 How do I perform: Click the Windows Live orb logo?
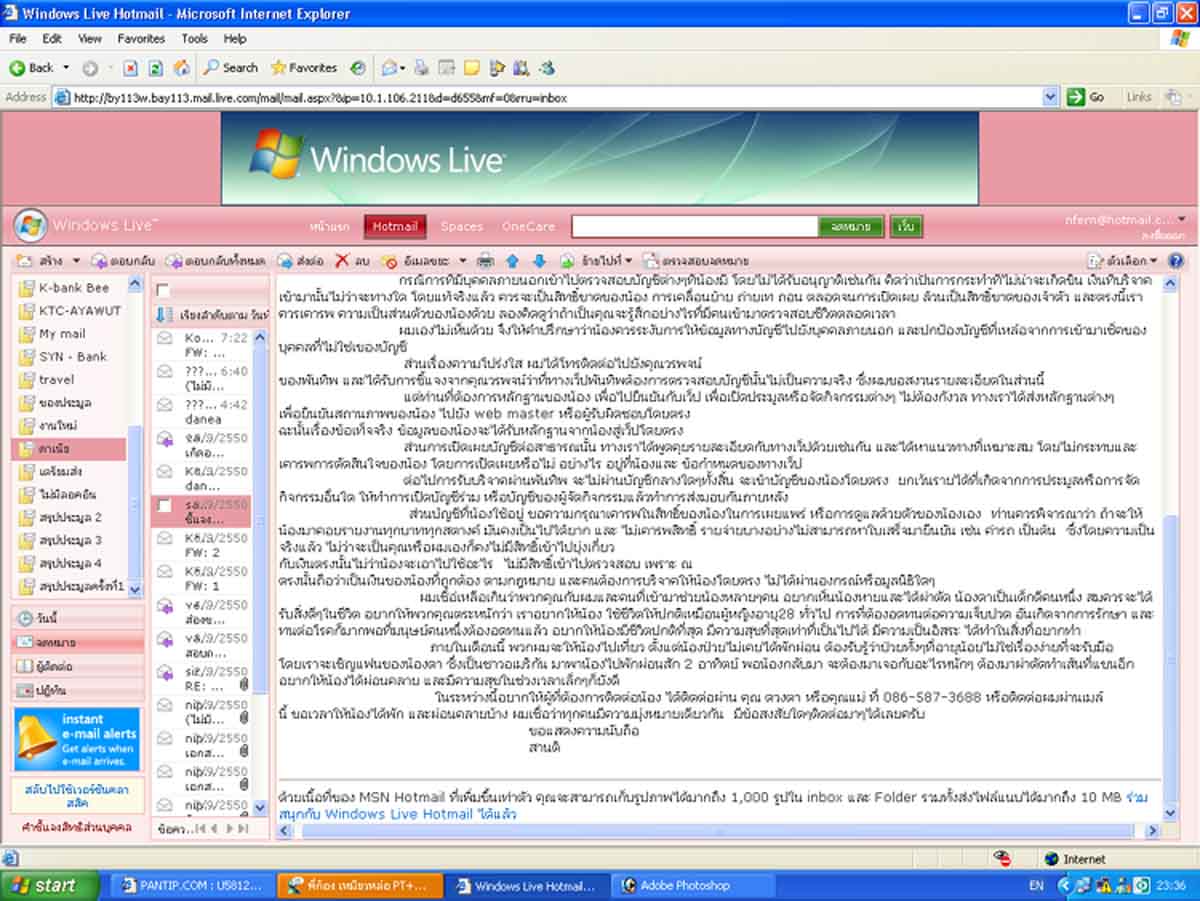[30, 225]
